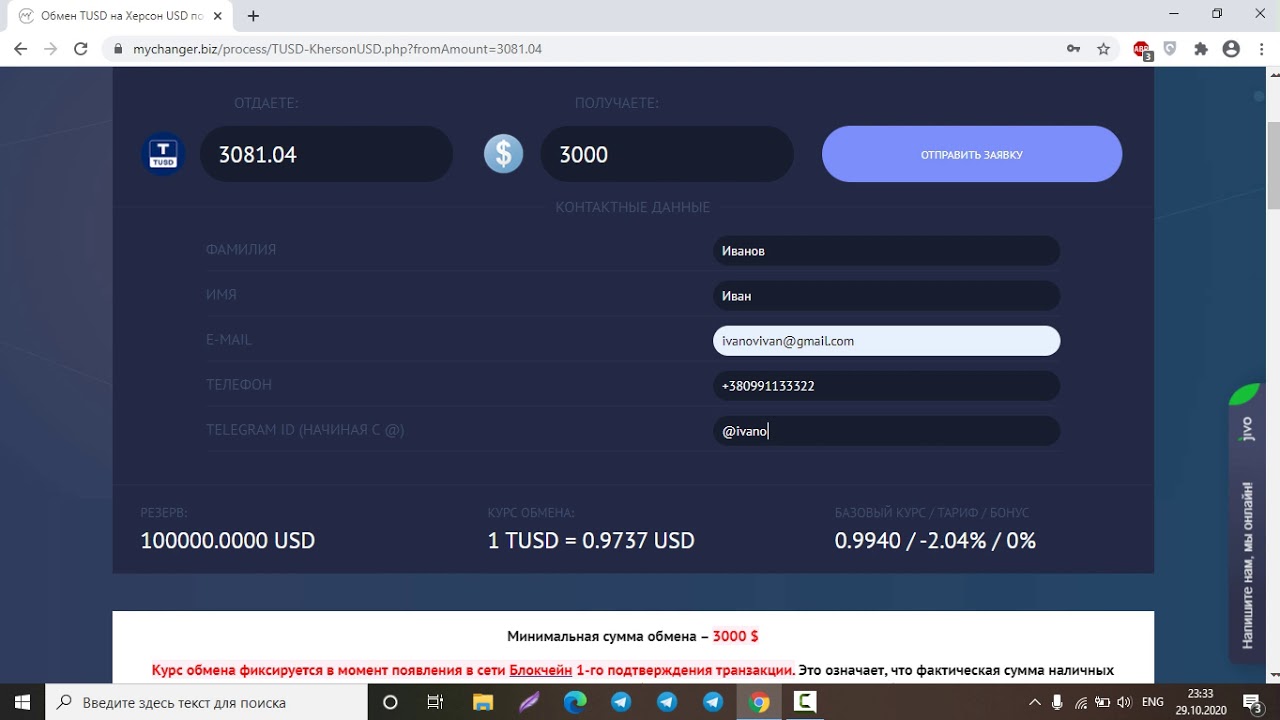
Task: Click the Отправить заявку button
Action: click(x=972, y=154)
